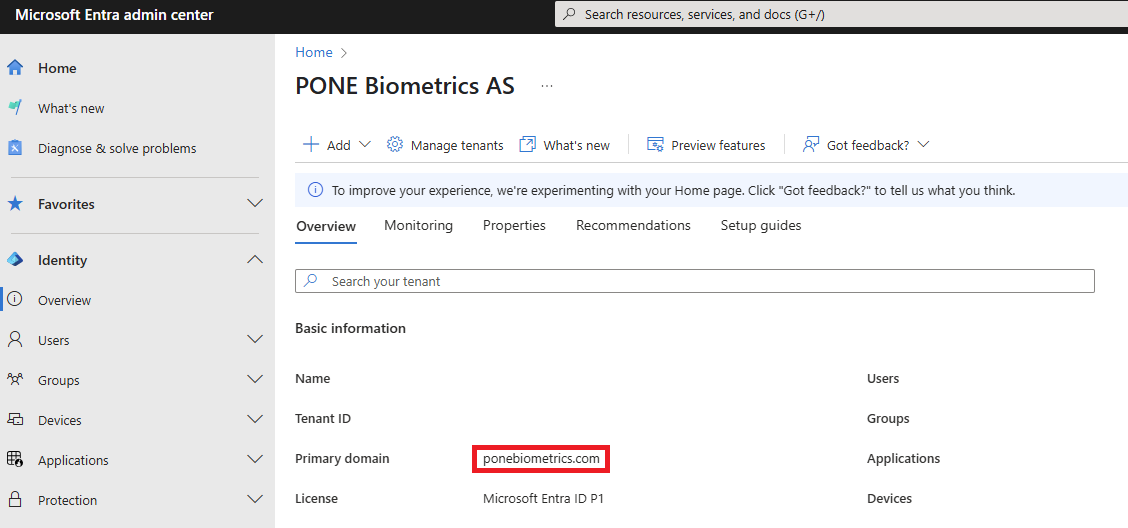Focus the Search resources, services, and docs box
The height and width of the screenshot is (528, 1128).
pos(842,14)
